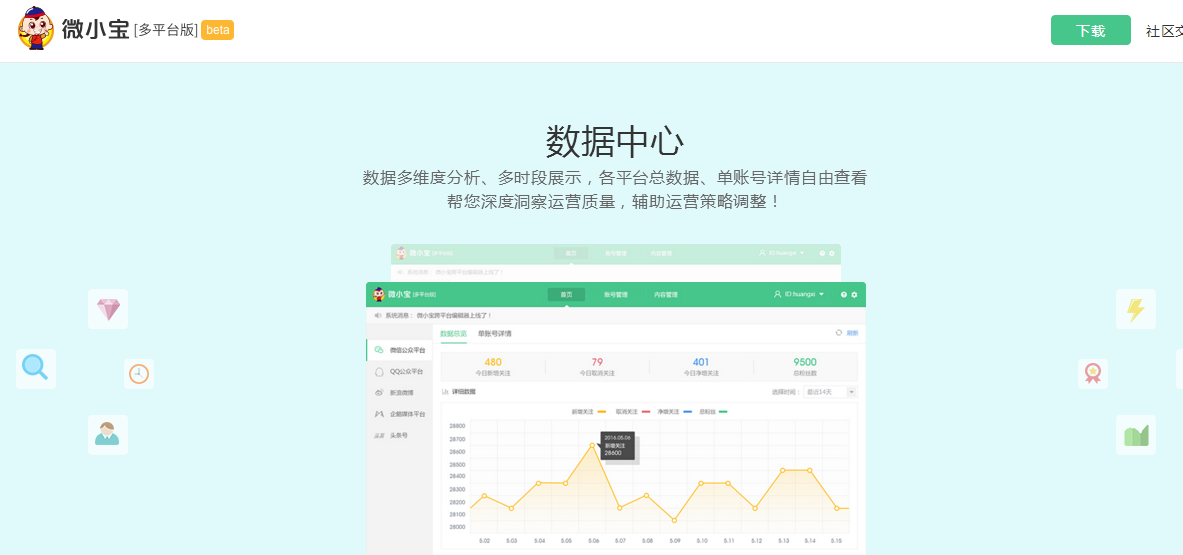Open the 最近14天 time range dropdown
The height and width of the screenshot is (555, 1183).
click(x=830, y=392)
